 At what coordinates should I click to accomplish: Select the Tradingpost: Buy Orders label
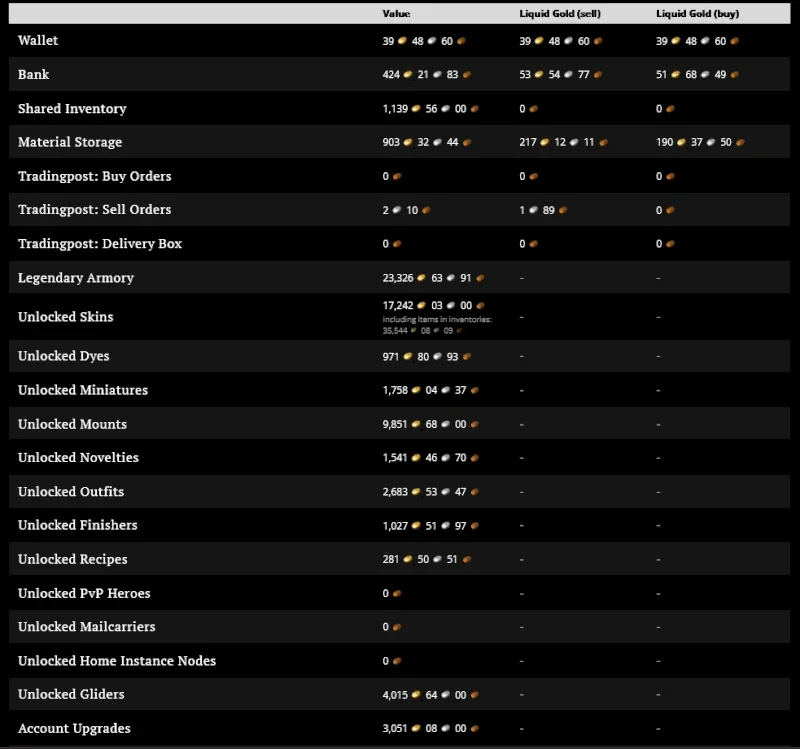[94, 176]
